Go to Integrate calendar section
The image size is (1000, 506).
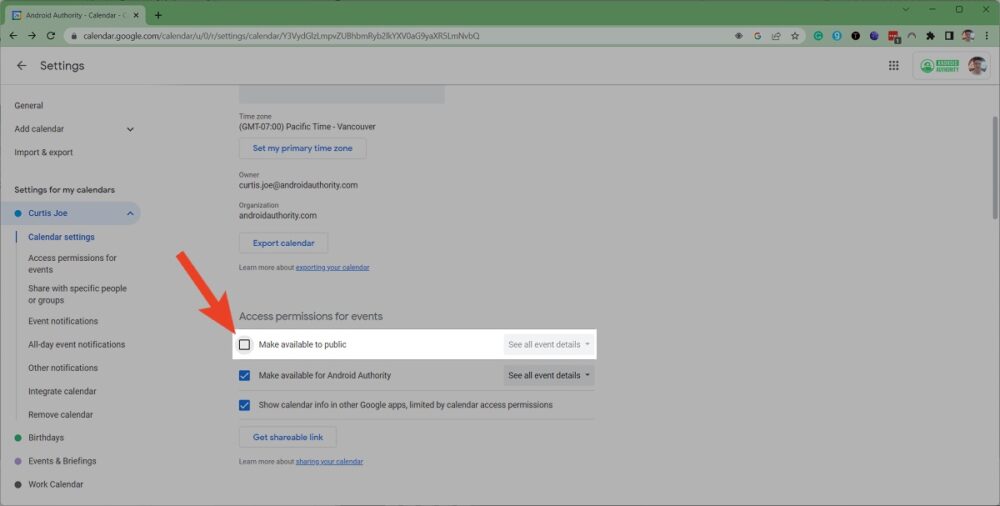pyautogui.click(x=62, y=391)
